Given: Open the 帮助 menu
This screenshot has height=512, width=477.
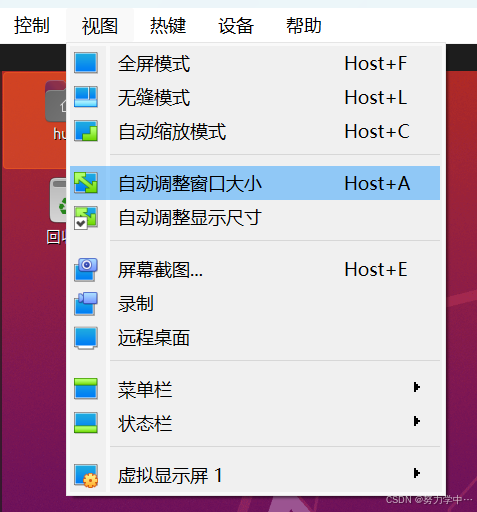Looking at the screenshot, I should point(304,26).
